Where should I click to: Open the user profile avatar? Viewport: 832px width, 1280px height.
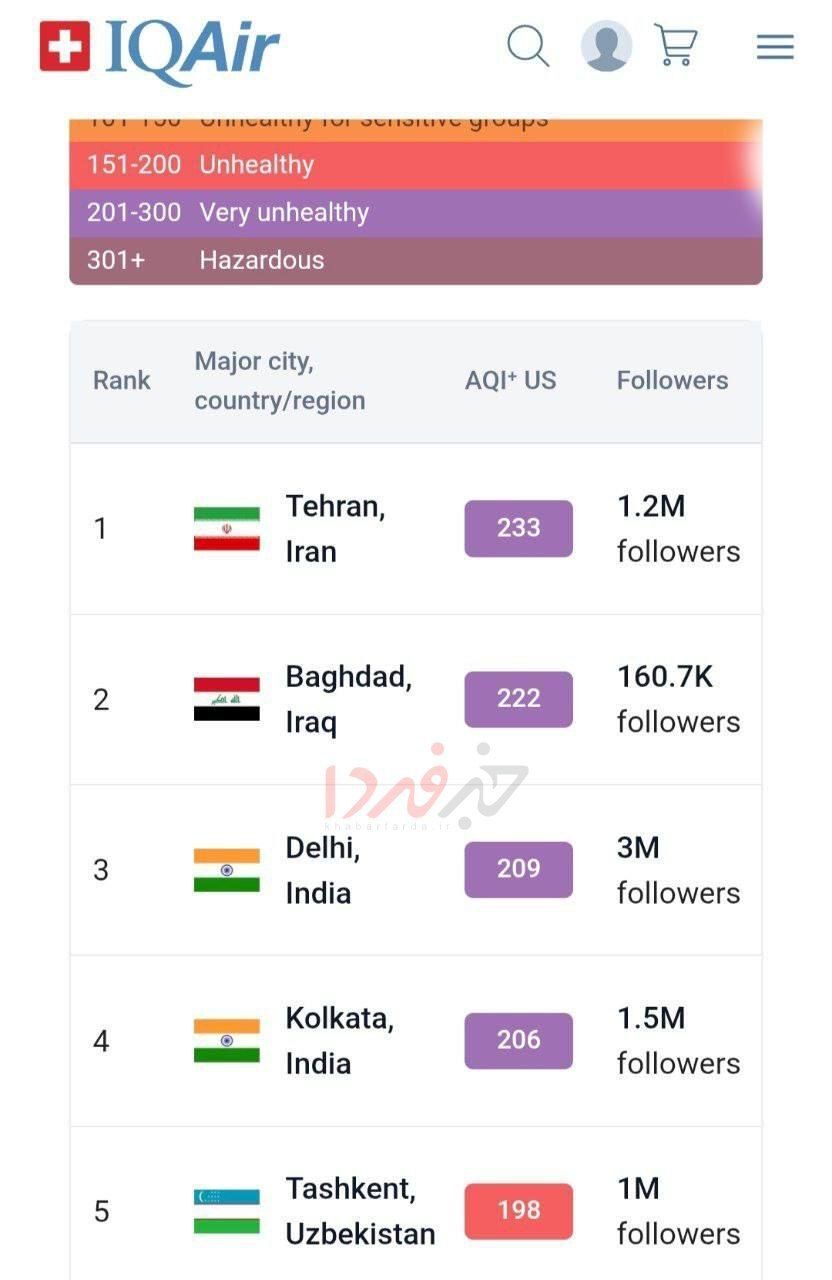pos(606,46)
